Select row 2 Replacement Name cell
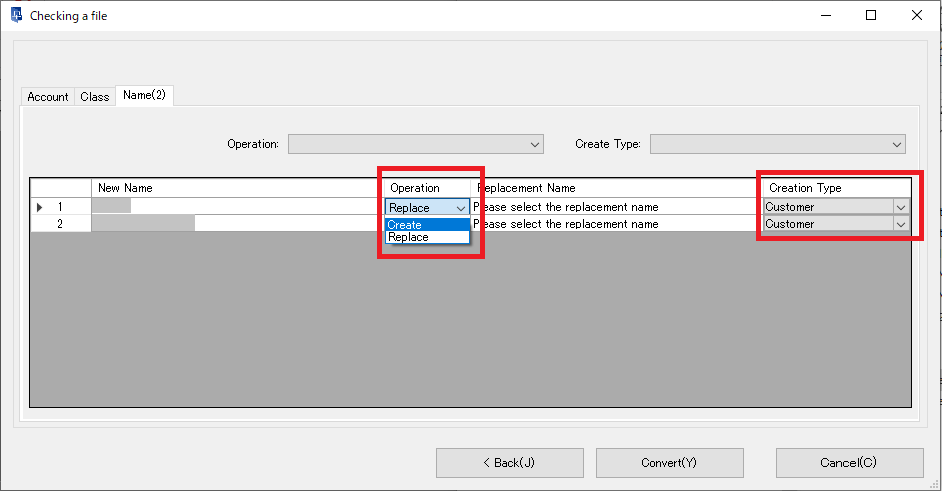The height and width of the screenshot is (491, 942). (612, 224)
